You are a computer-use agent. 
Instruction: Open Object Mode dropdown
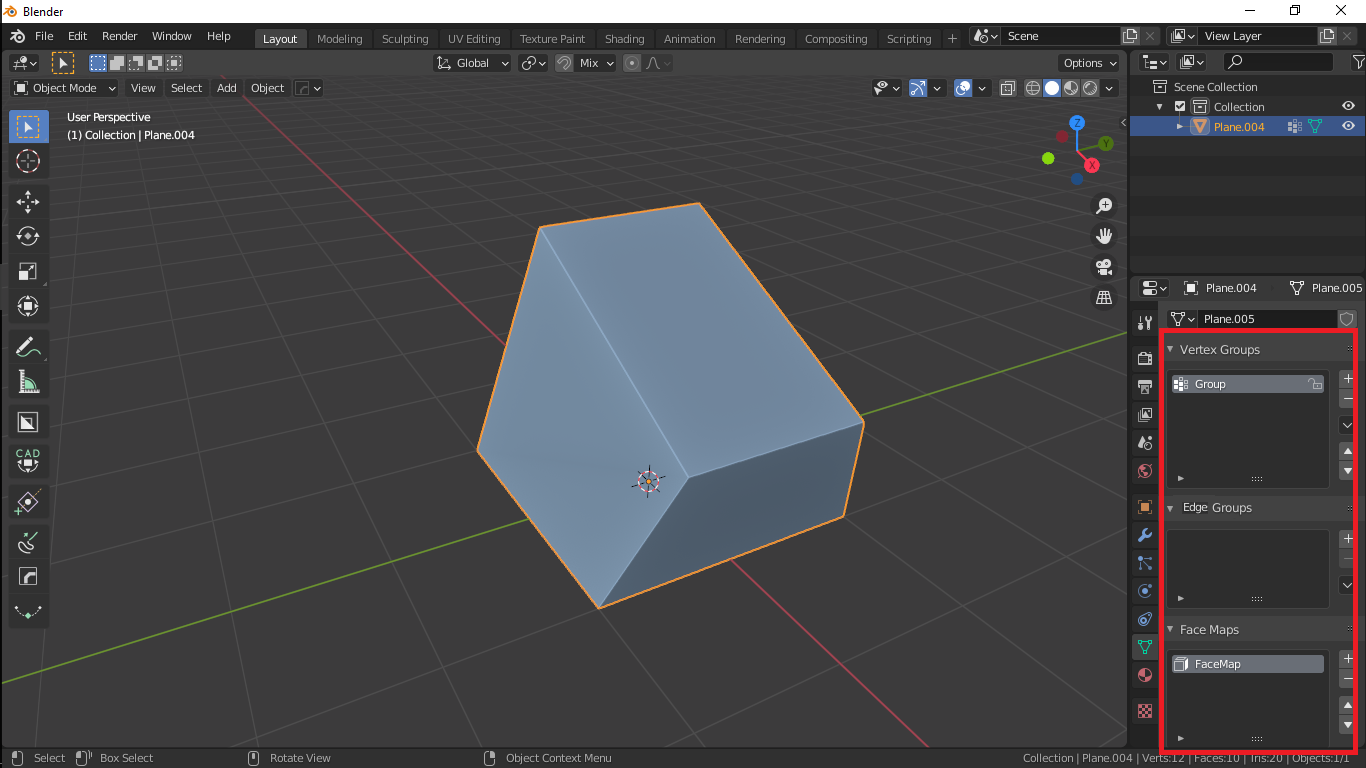tap(65, 88)
